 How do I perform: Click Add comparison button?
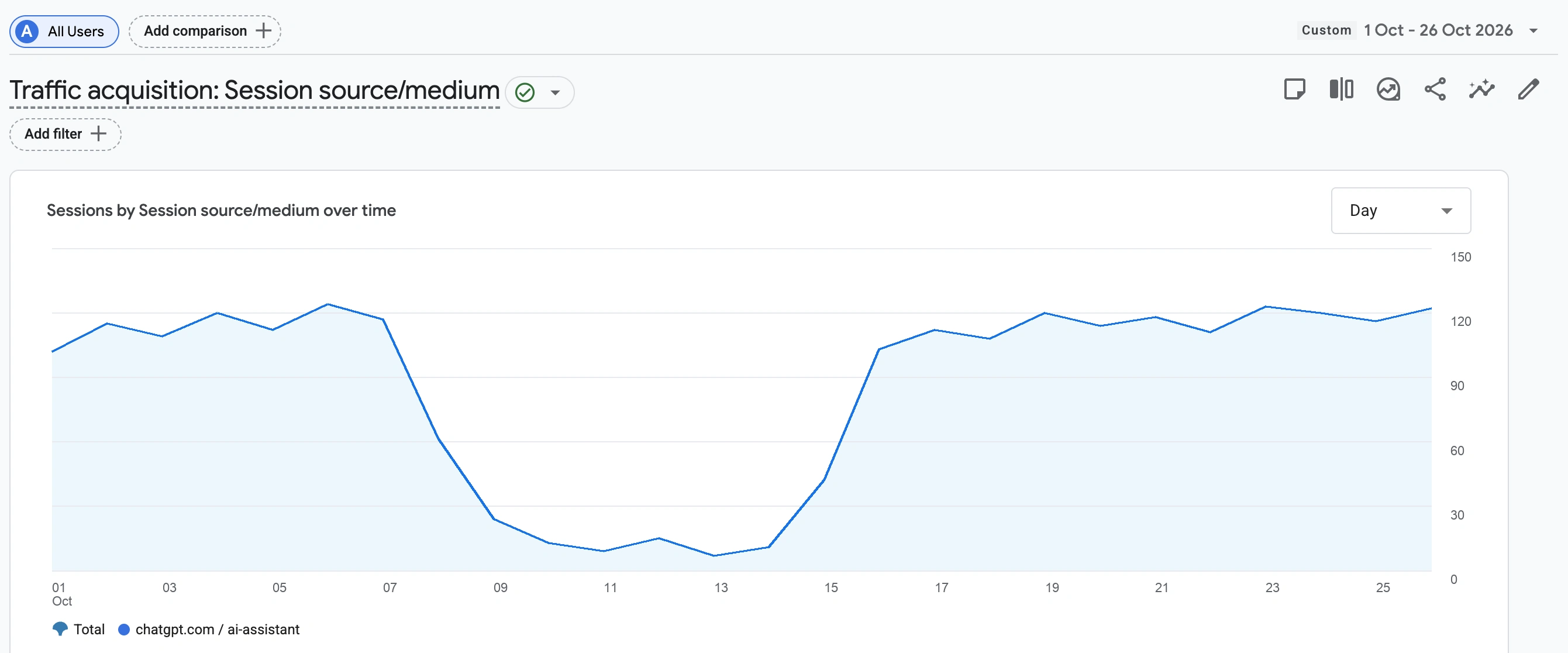pyautogui.click(x=205, y=31)
